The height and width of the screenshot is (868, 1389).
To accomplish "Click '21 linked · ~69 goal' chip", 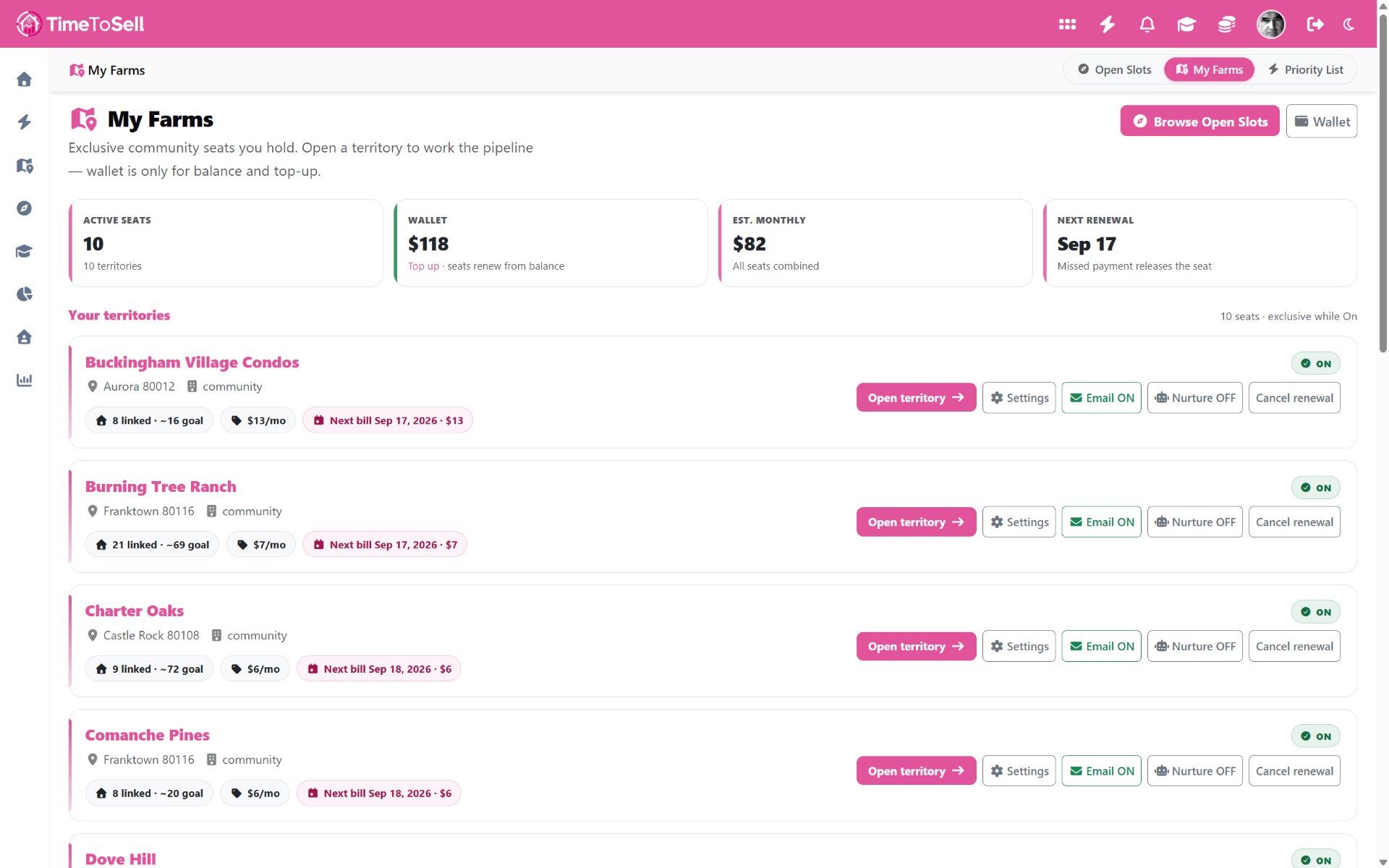I will [x=152, y=545].
